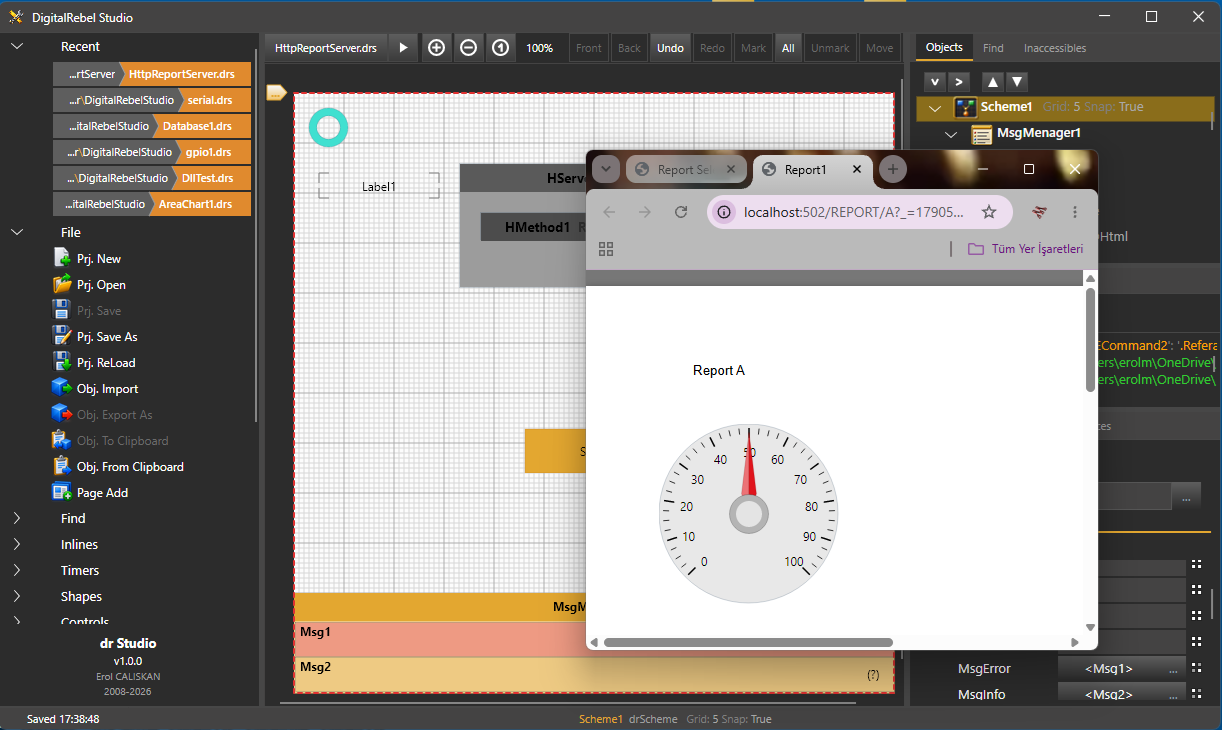1222x730 pixels.
Task: Click the zoom out minus icon
Action: (468, 47)
